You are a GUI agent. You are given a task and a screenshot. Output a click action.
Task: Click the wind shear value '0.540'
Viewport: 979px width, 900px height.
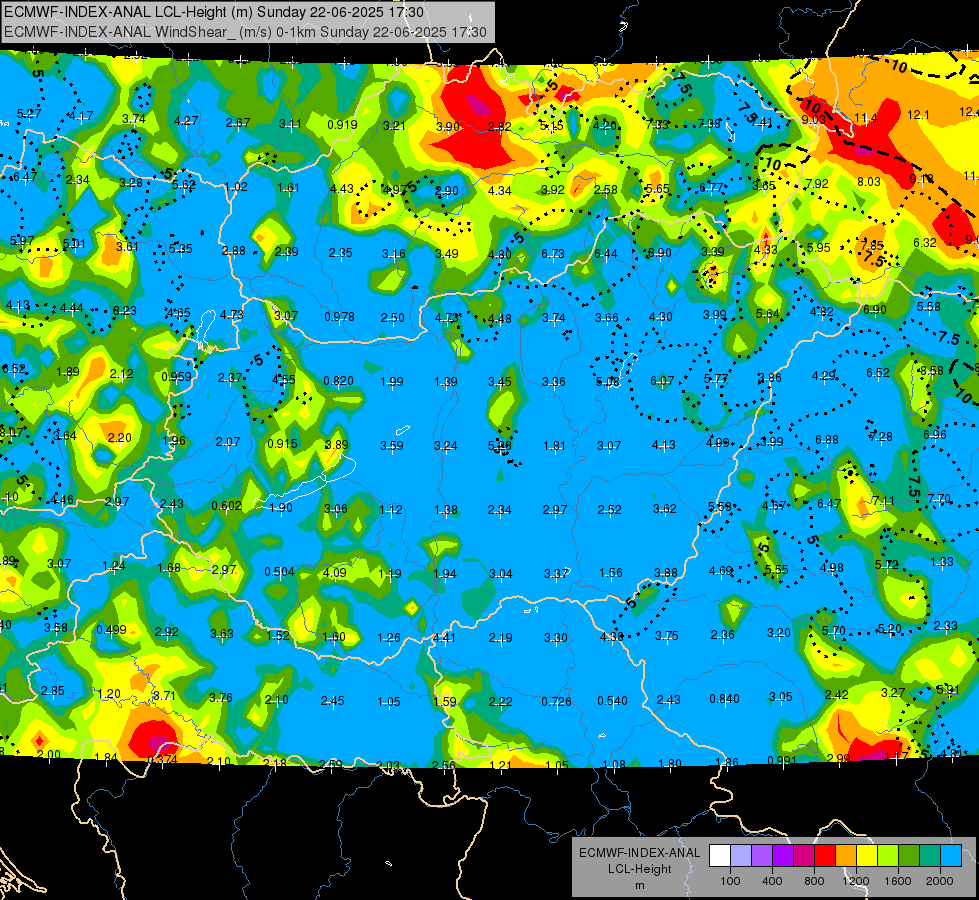click(x=612, y=701)
